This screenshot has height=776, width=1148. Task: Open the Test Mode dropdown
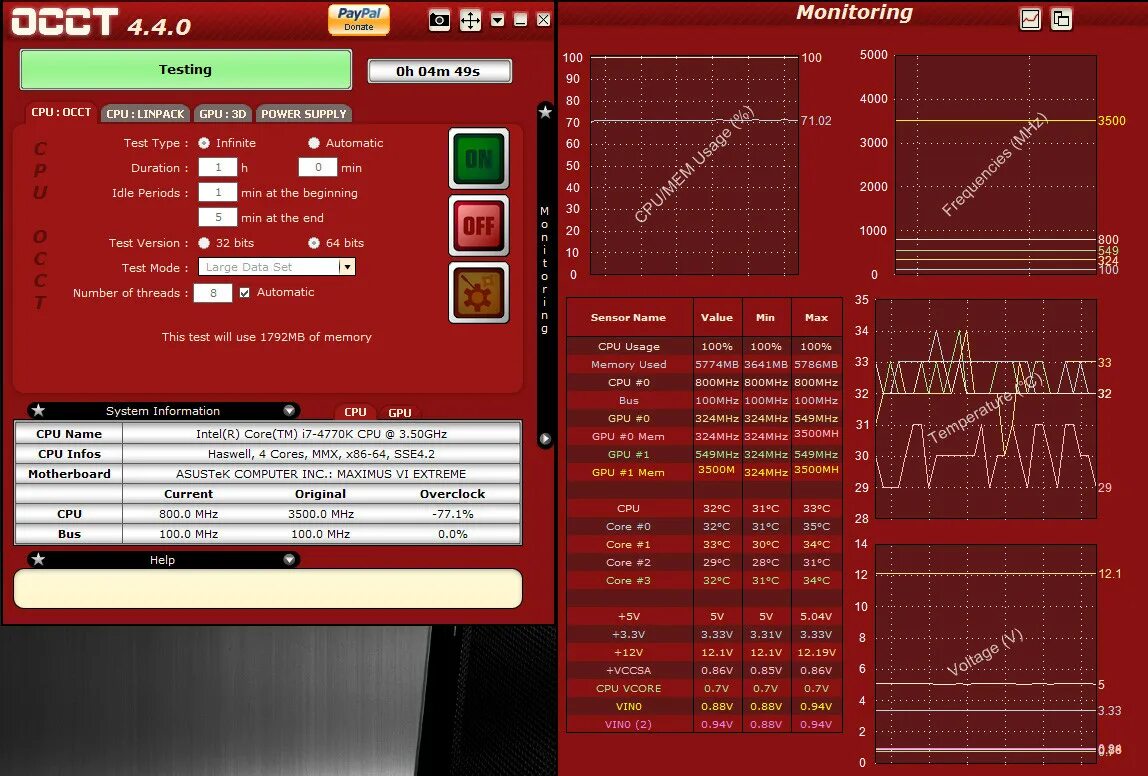click(x=277, y=267)
